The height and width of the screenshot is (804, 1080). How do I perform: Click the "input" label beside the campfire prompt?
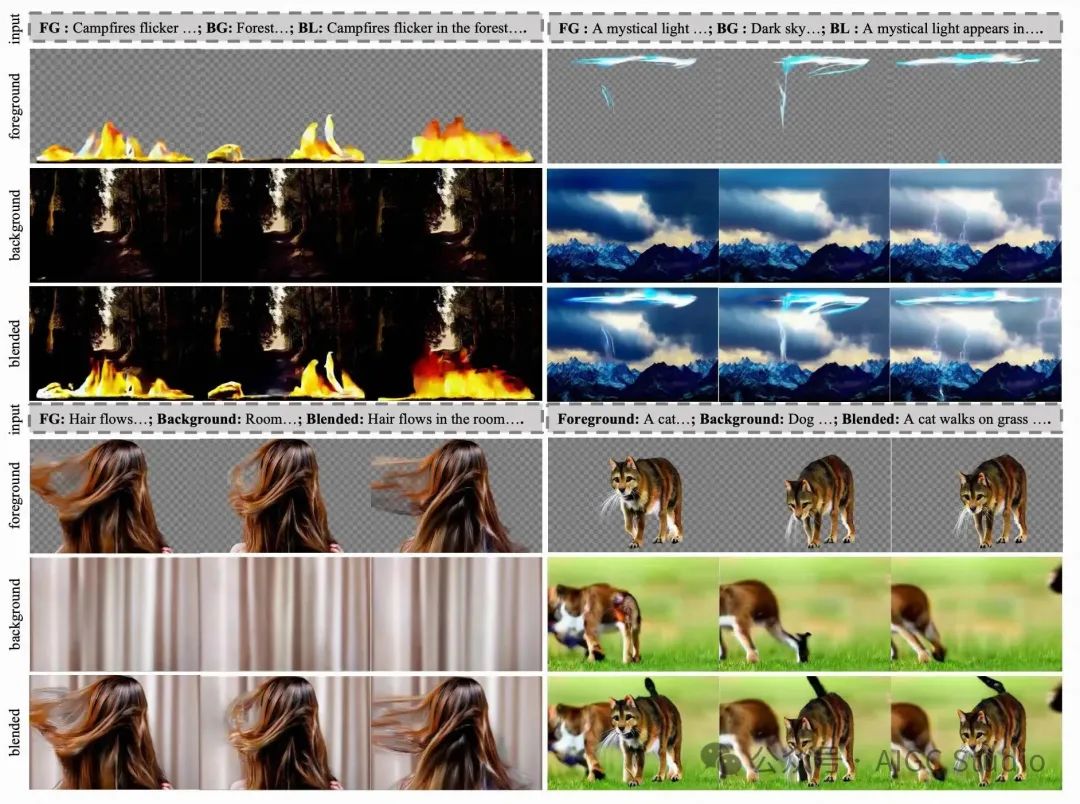click(15, 29)
